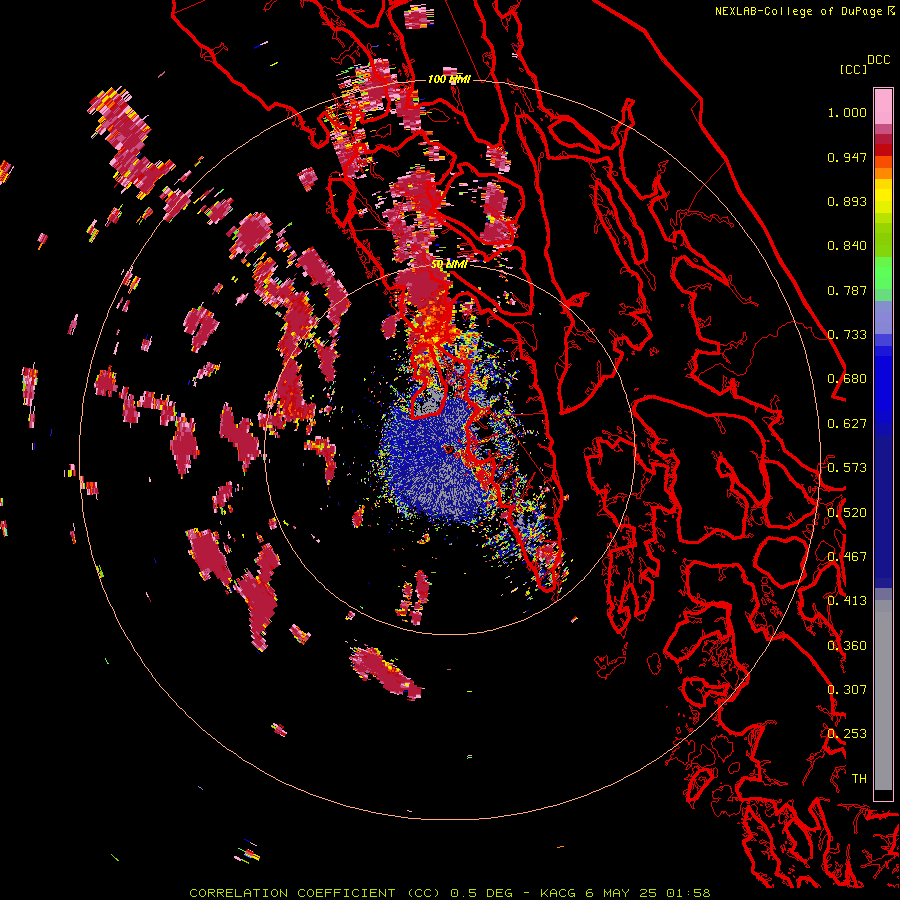Click the 0.520 scale value
900x900 pixels.
point(847,513)
